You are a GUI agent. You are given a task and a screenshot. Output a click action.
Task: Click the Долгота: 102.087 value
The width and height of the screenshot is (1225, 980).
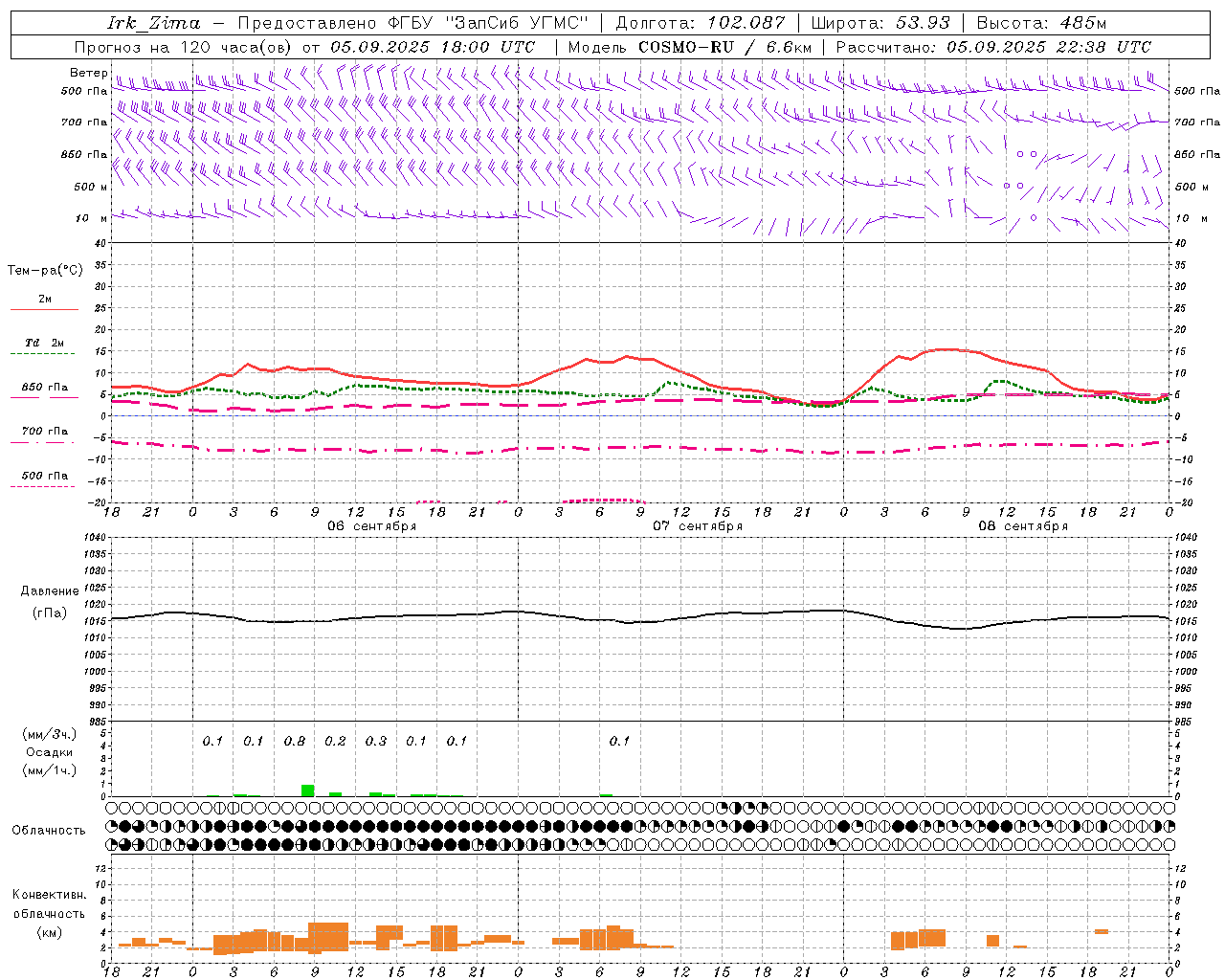pos(700,23)
